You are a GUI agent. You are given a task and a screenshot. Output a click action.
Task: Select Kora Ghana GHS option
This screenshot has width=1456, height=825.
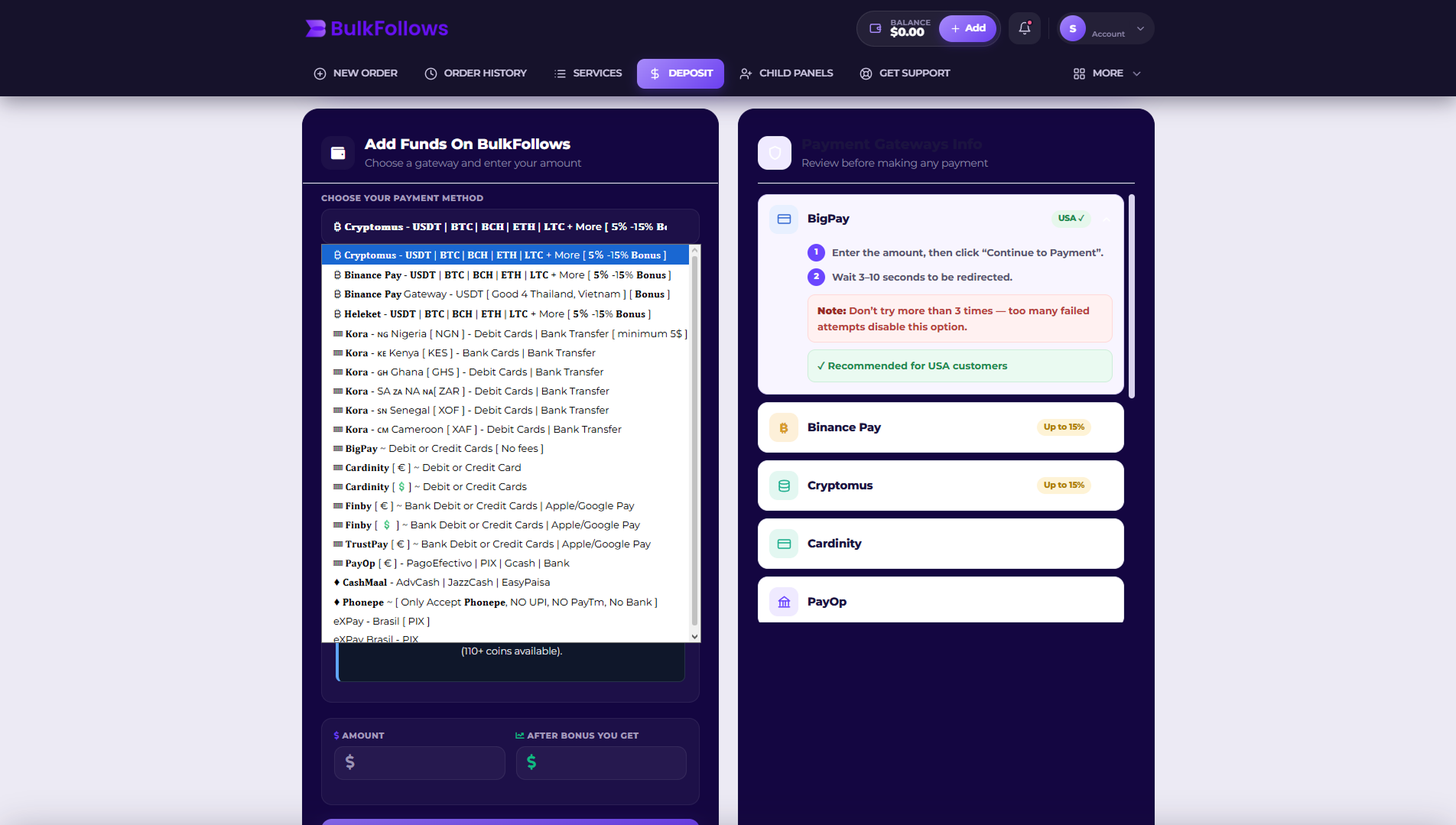[x=505, y=372]
